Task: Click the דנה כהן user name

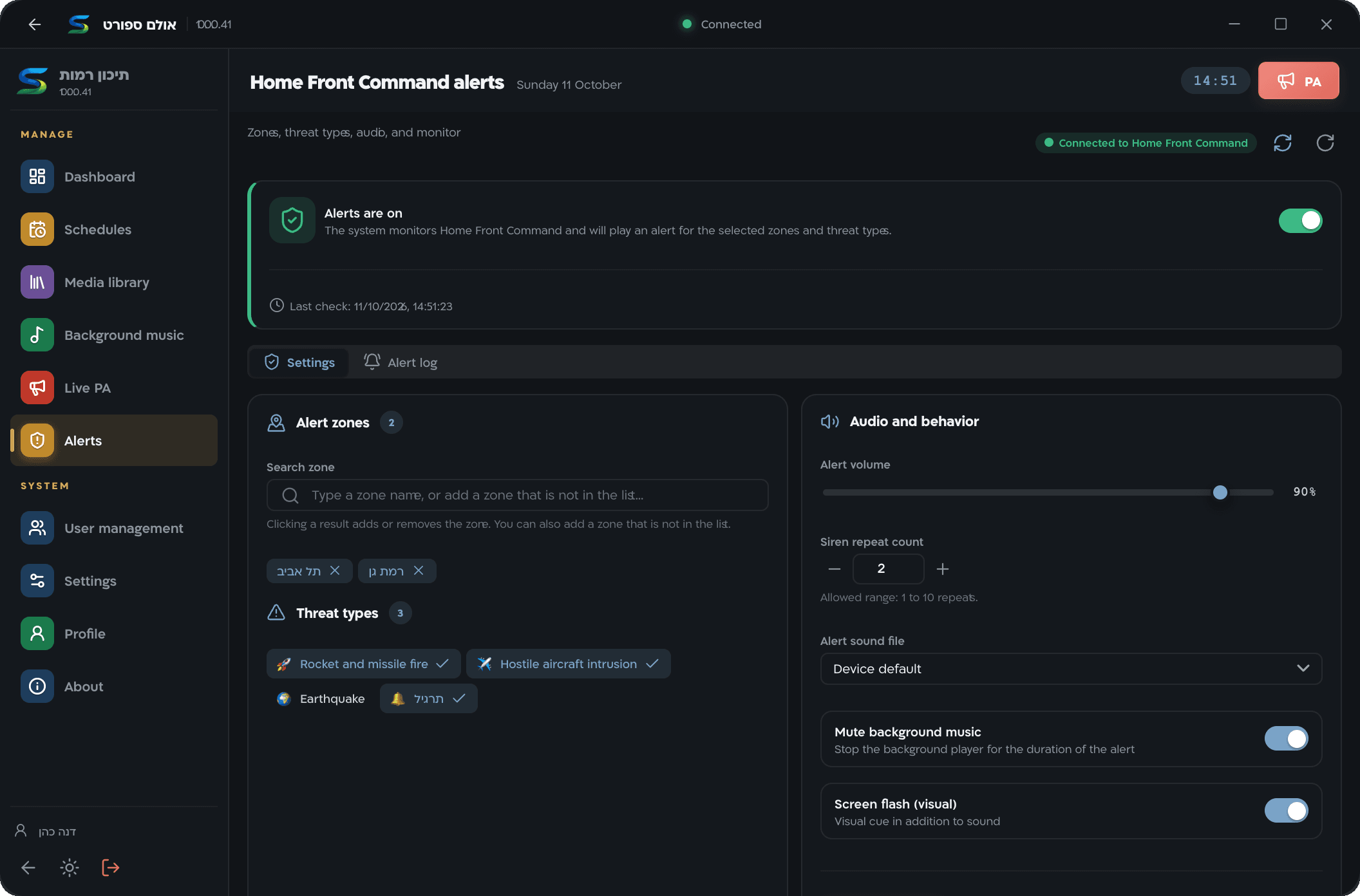Action: 57,831
